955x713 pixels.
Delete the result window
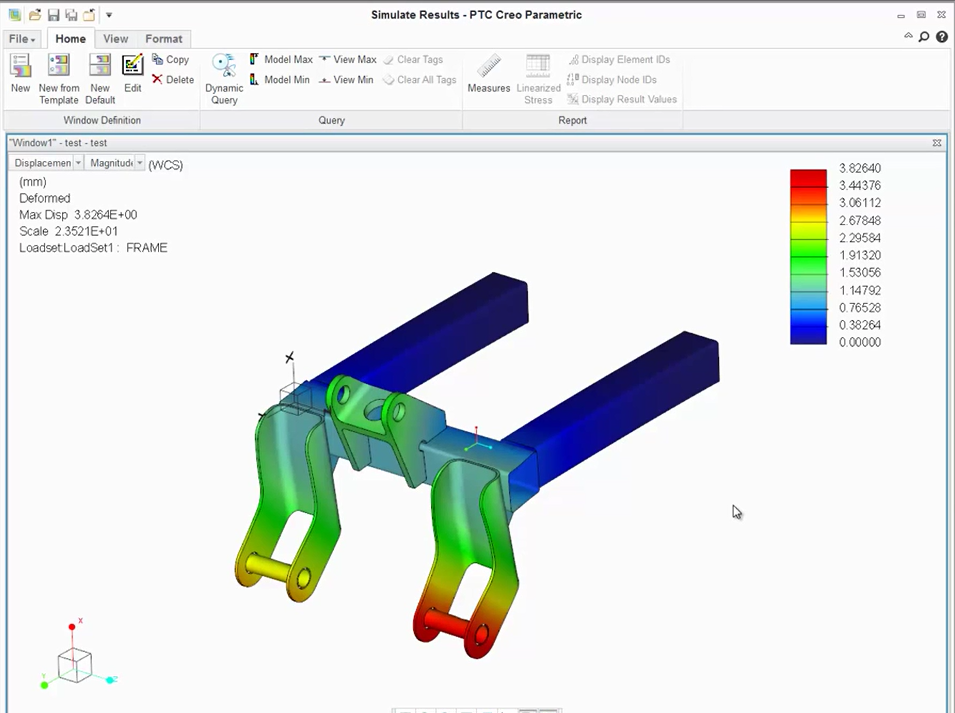coord(173,79)
